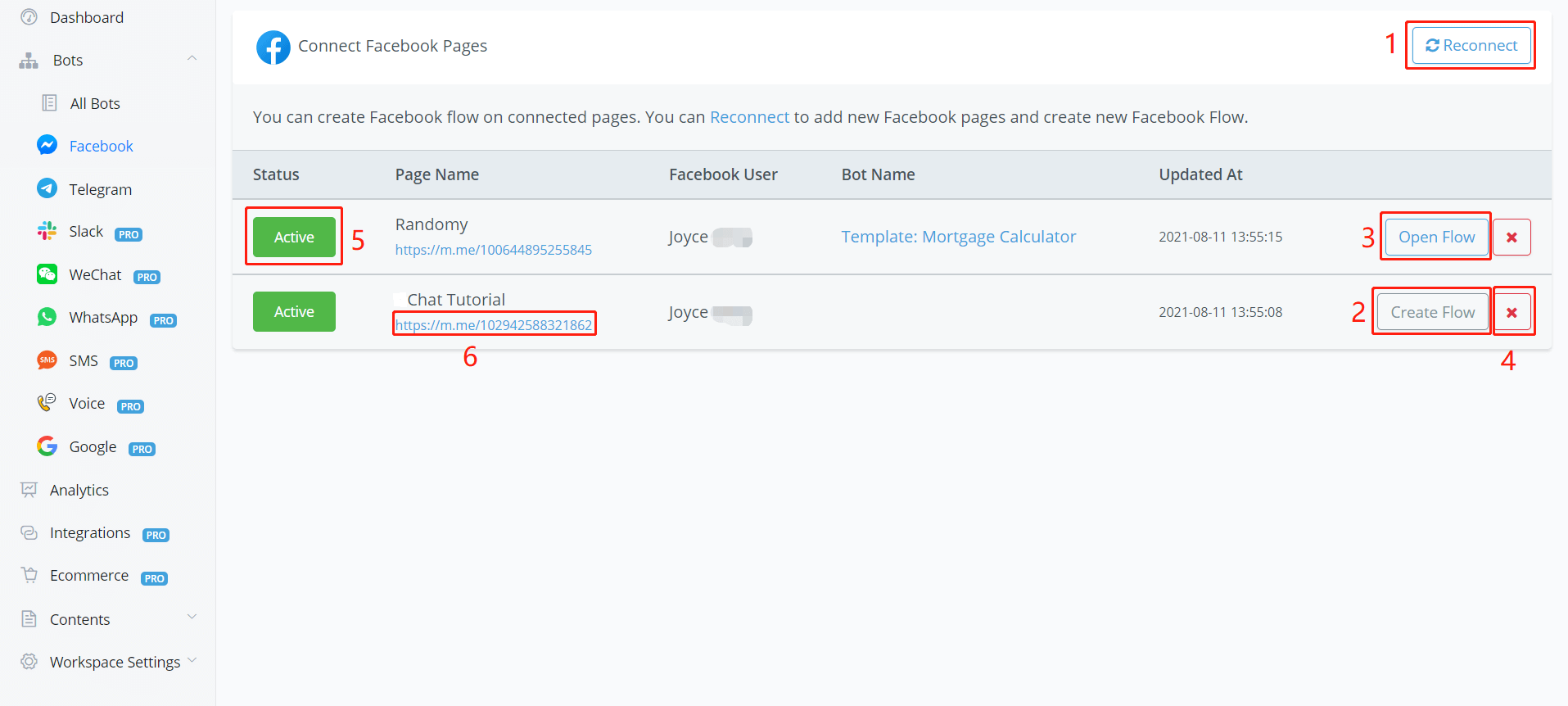
Task: Click timestamp 2021-08-11 13:55:08
Action: pyautogui.click(x=1220, y=312)
